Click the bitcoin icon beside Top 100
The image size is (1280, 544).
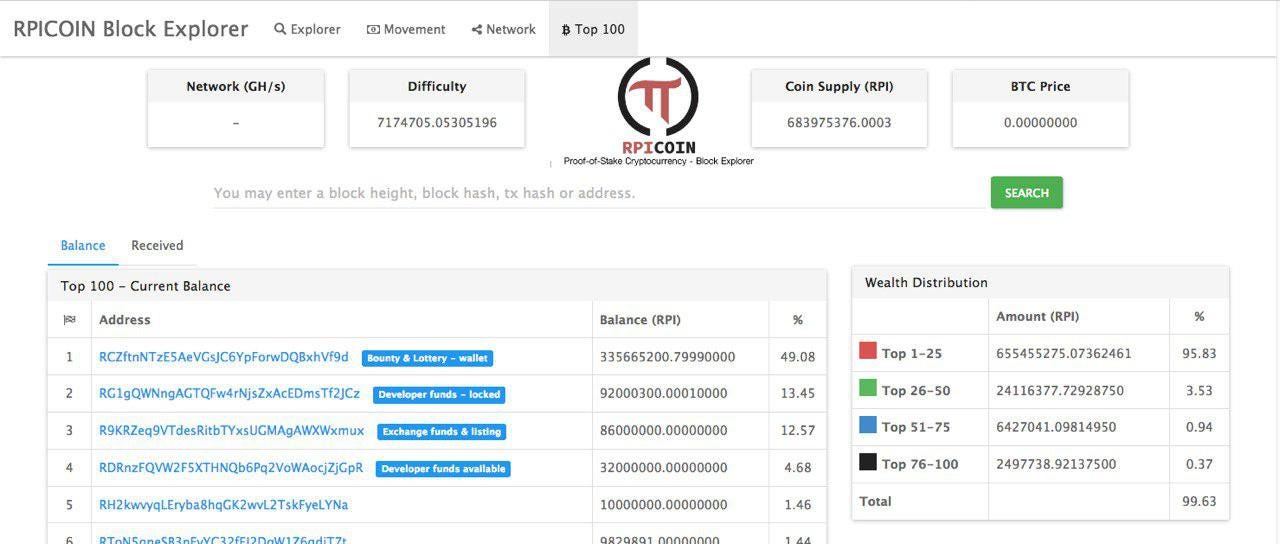tap(566, 30)
